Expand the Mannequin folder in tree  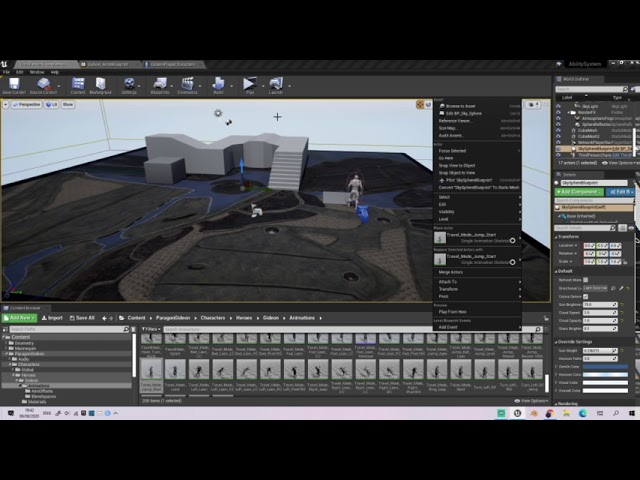[x=7, y=349]
